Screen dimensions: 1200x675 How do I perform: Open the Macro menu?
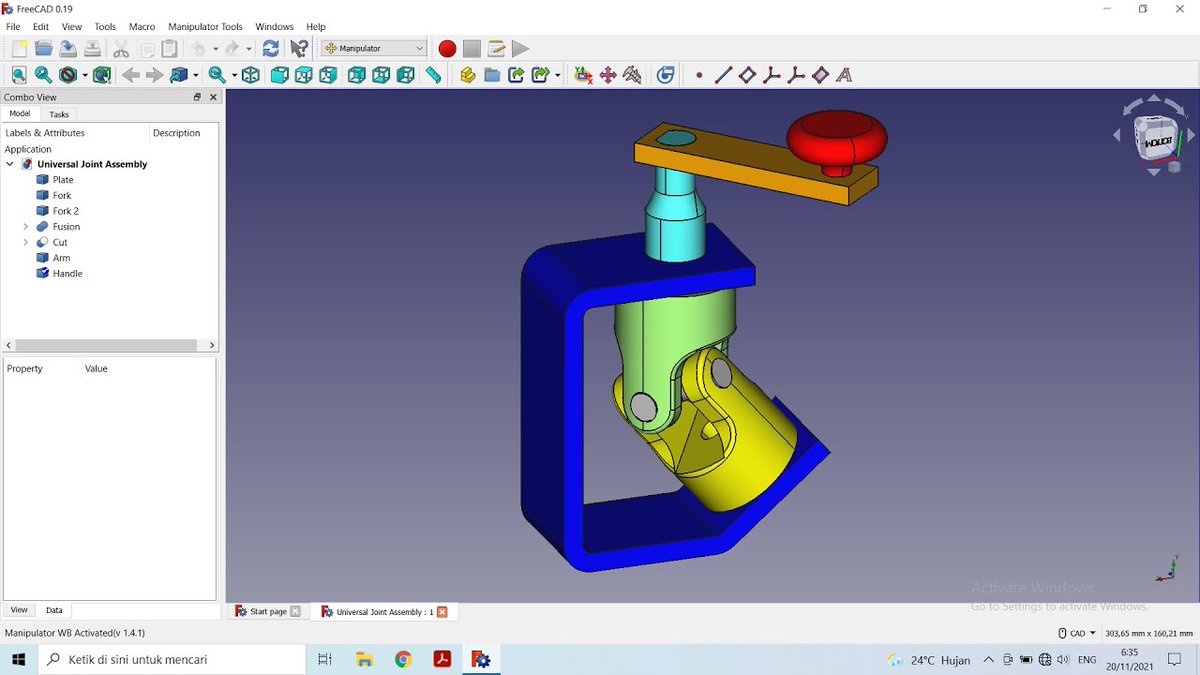(142, 27)
